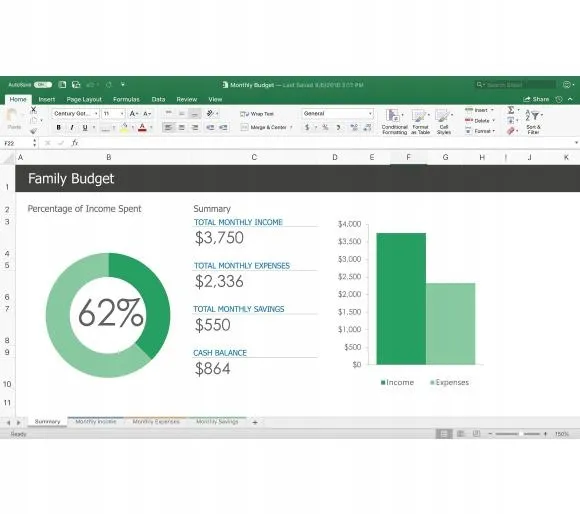Click the Redo icon in quick access bar
The width and height of the screenshot is (580, 514).
pos(108,85)
